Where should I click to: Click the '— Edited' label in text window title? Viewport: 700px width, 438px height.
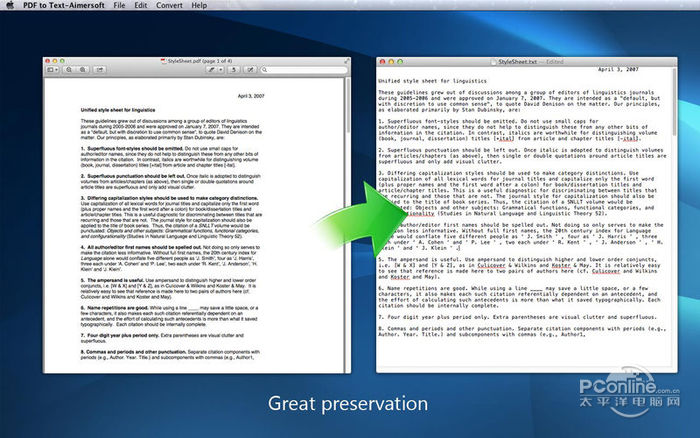[552, 62]
